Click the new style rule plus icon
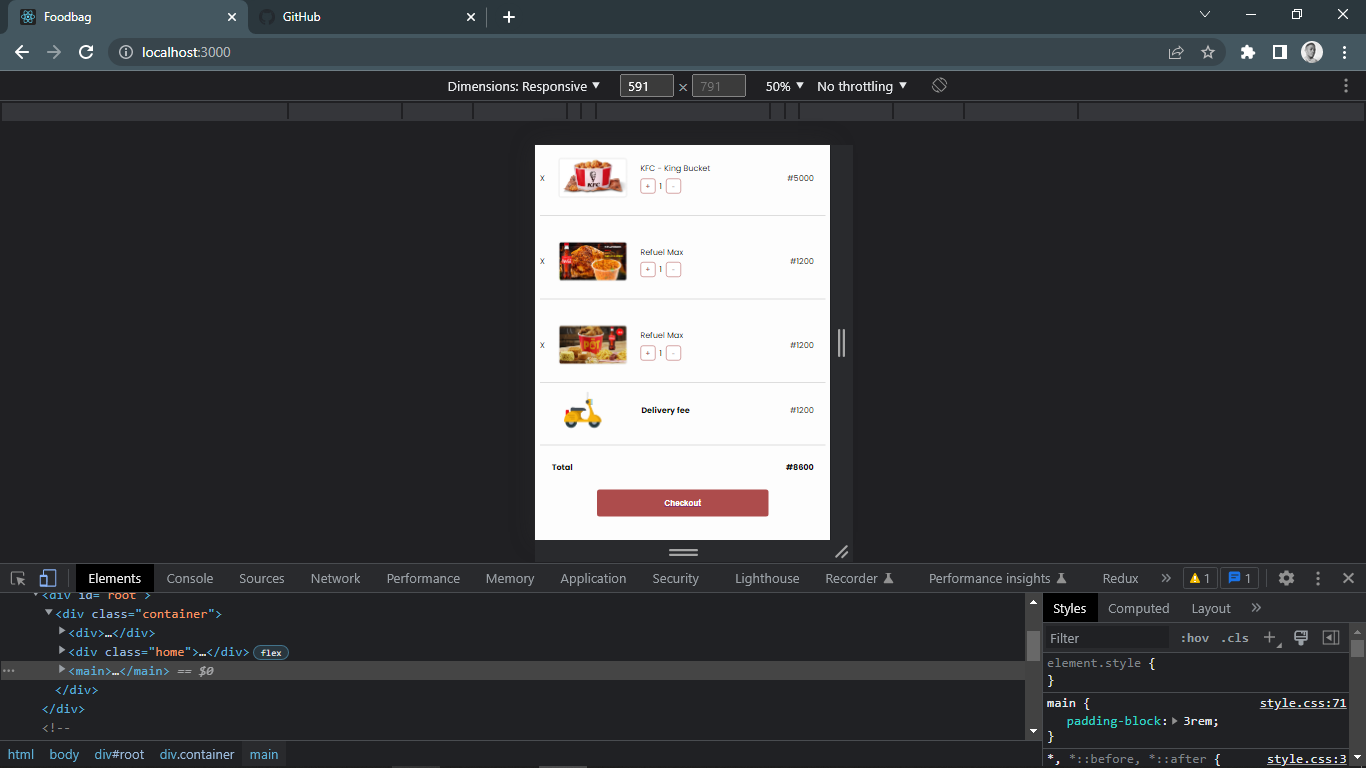The height and width of the screenshot is (768, 1366). 1270,637
